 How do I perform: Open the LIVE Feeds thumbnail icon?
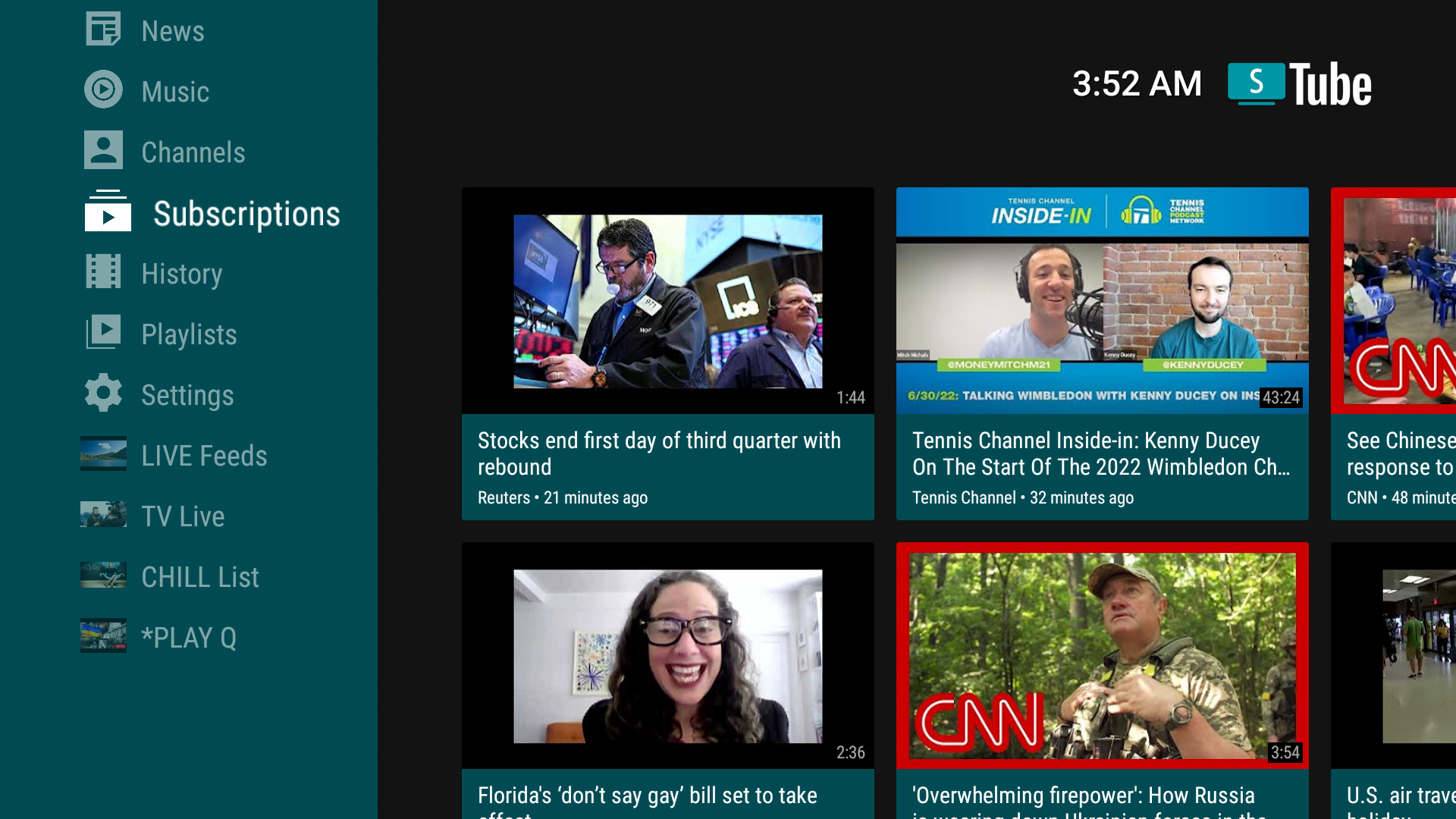[103, 453]
